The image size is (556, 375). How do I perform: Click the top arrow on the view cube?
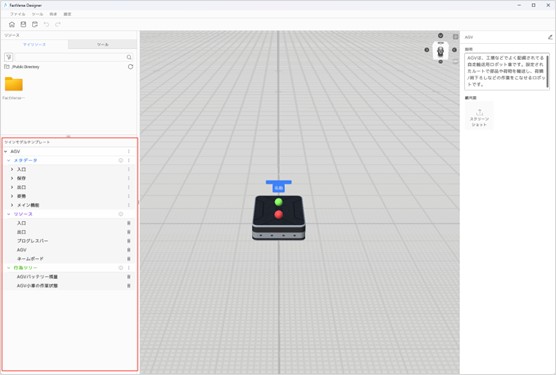point(440,35)
